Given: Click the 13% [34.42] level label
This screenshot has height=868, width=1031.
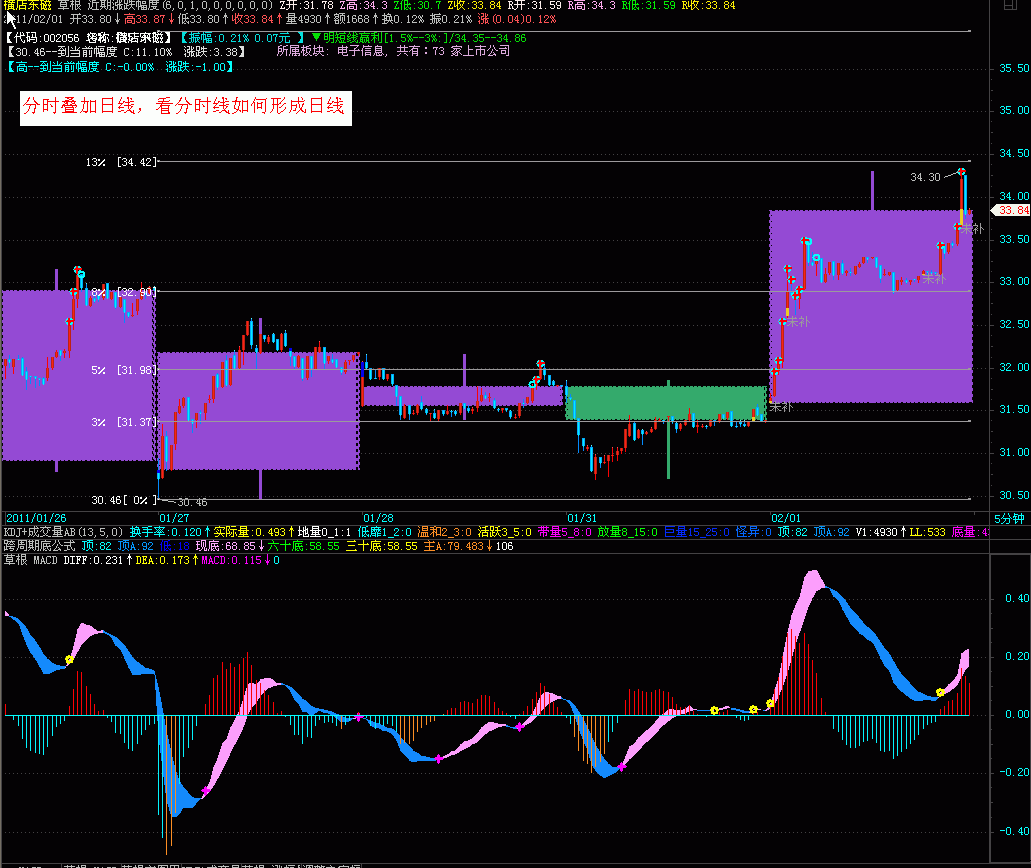Looking at the screenshot, I should tap(121, 162).
